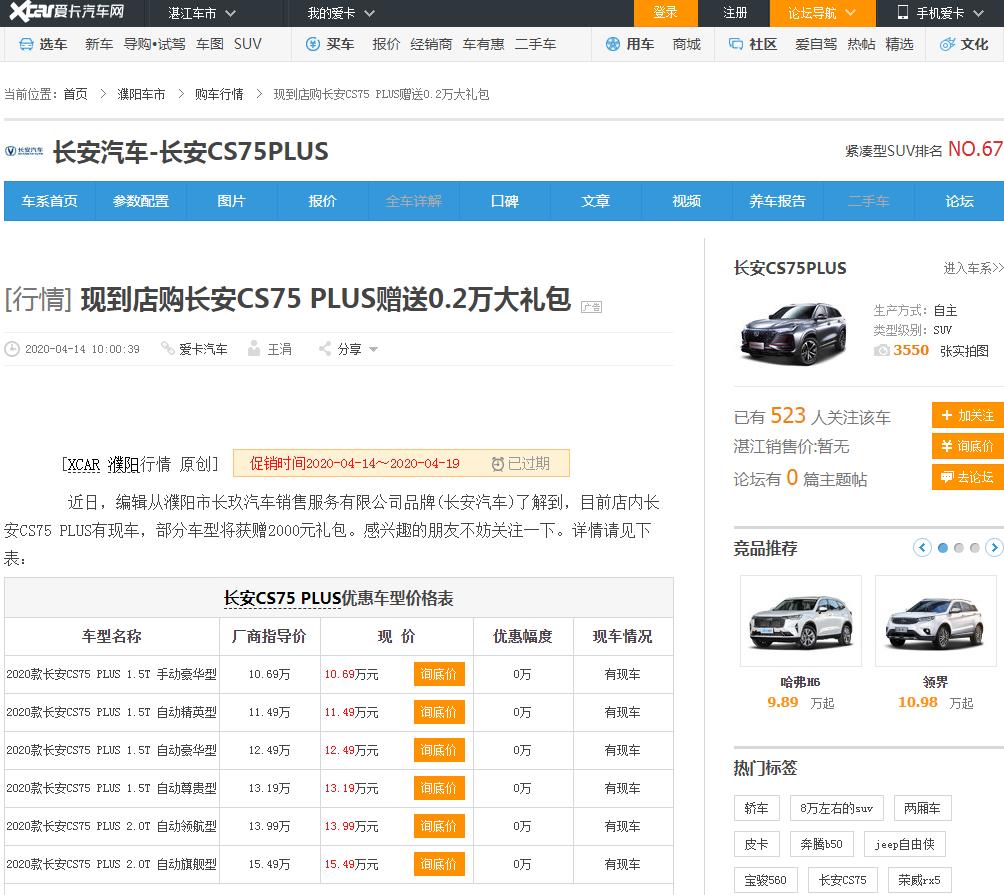This screenshot has height=895, width=1004.
Task: Click the 二手车 link in top navigation
Action: point(535,44)
